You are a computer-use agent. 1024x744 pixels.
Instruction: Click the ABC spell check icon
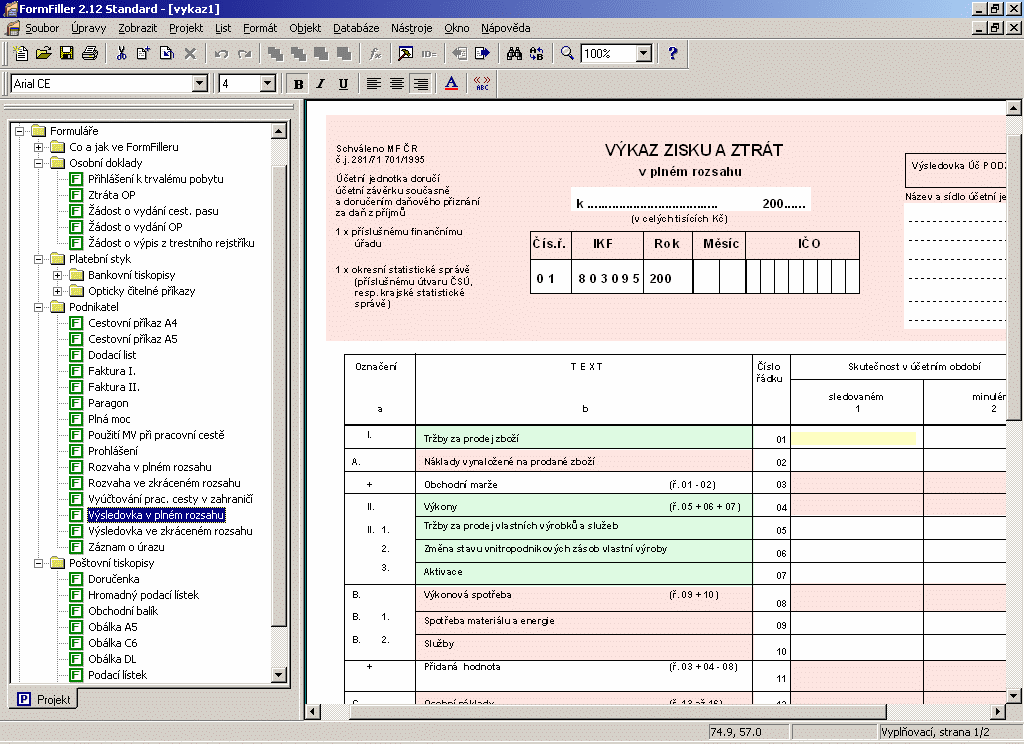(482, 84)
